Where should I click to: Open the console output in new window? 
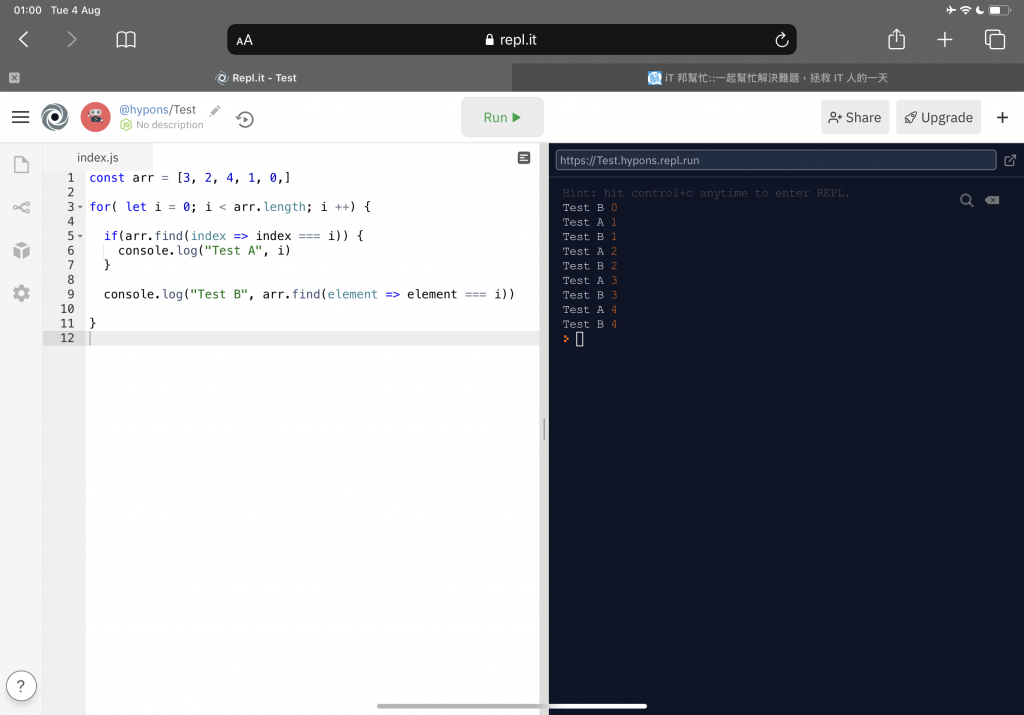1010,160
